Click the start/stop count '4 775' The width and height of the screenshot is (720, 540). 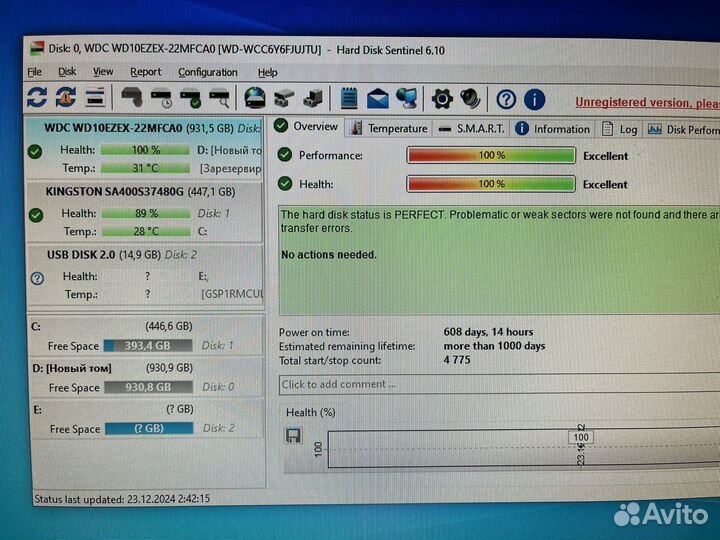(457, 360)
